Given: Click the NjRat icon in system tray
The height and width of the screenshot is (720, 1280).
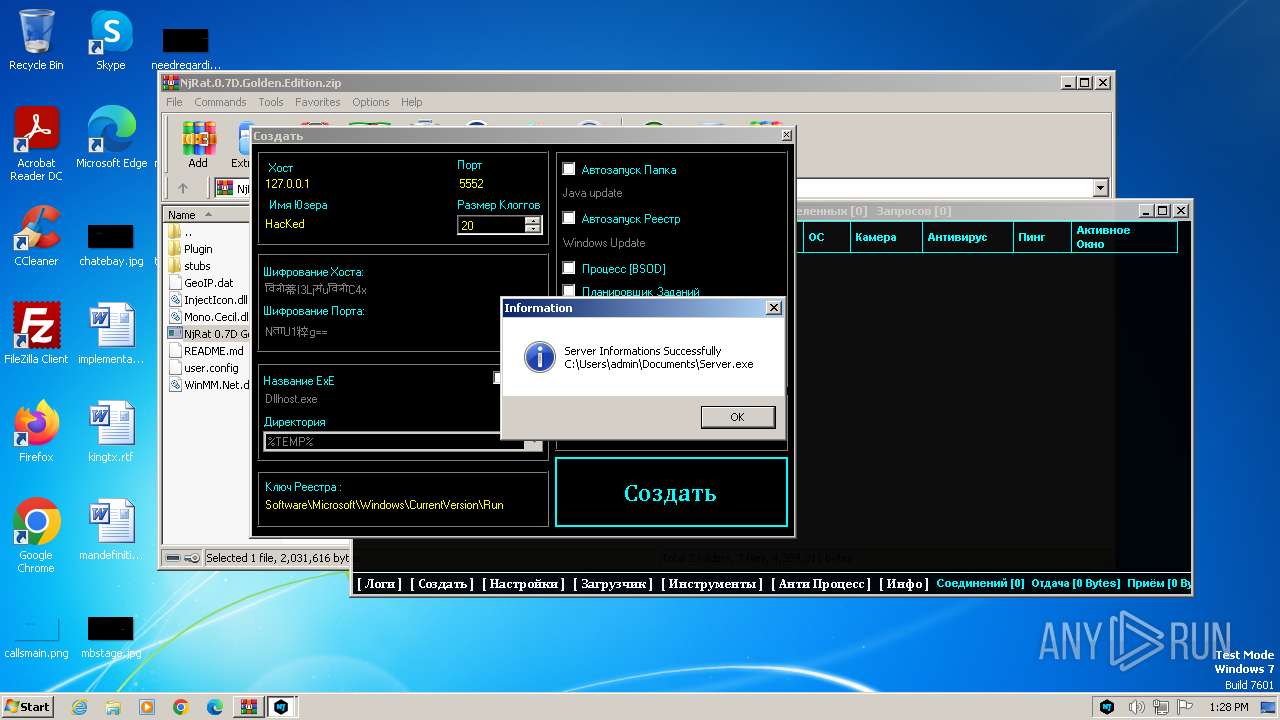Looking at the screenshot, I should (x=1107, y=707).
